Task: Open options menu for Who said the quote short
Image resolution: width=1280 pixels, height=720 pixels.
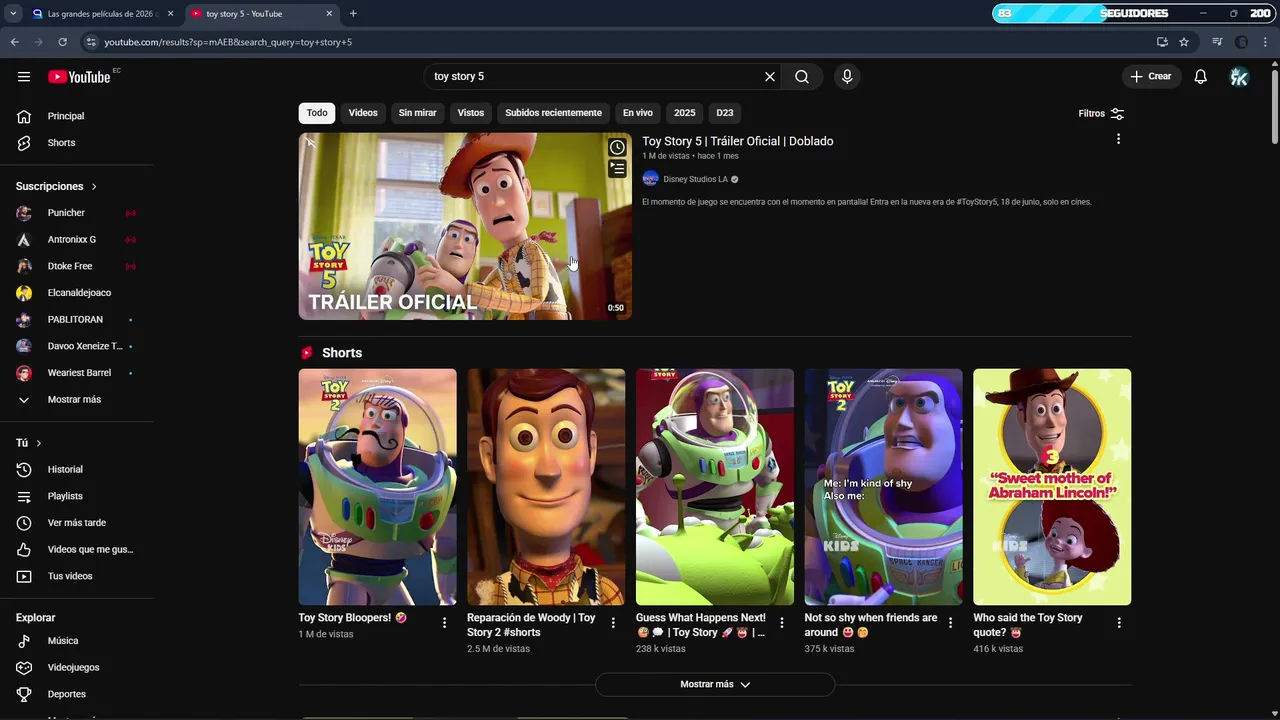Action: coord(1119,623)
